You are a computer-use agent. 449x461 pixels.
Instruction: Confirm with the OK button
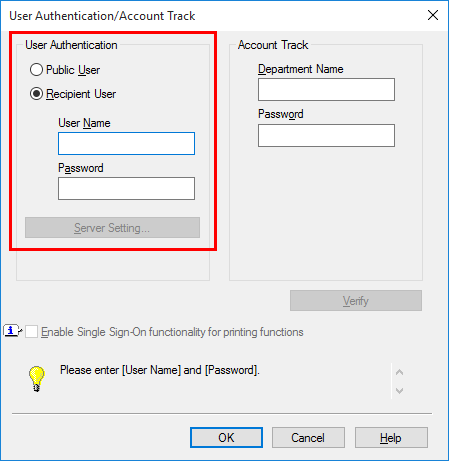point(226,437)
